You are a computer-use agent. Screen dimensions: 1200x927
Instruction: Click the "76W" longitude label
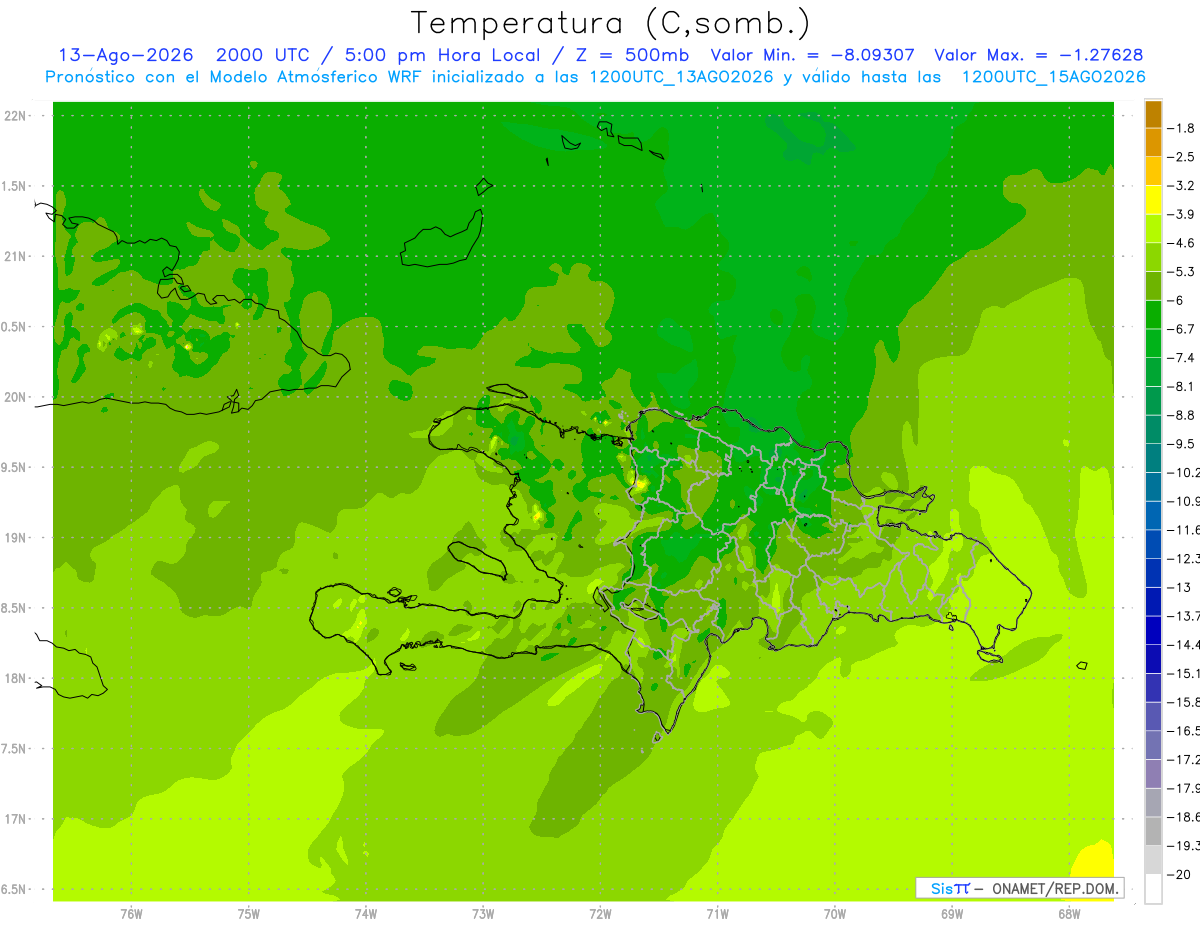[131, 914]
